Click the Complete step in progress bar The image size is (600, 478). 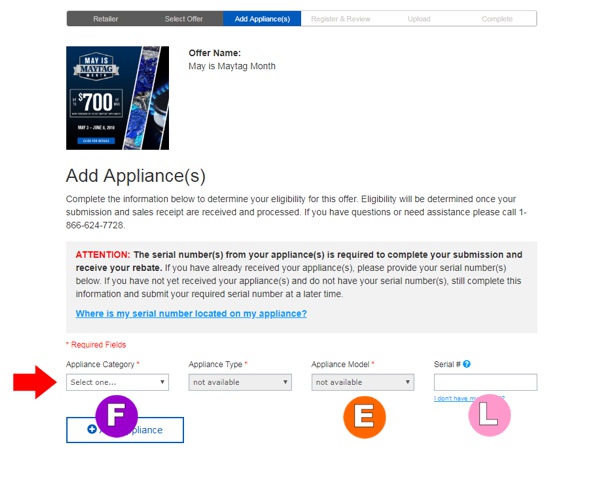(497, 19)
